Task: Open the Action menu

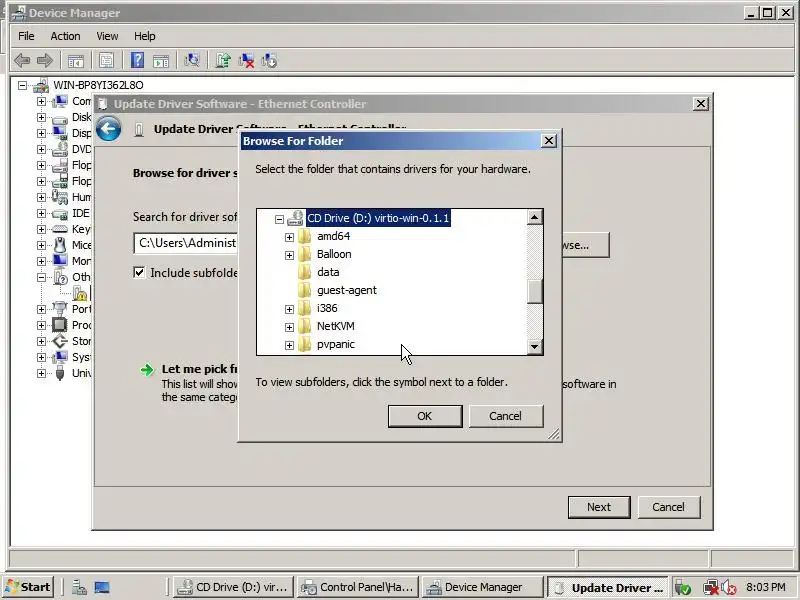Action: 65,36
